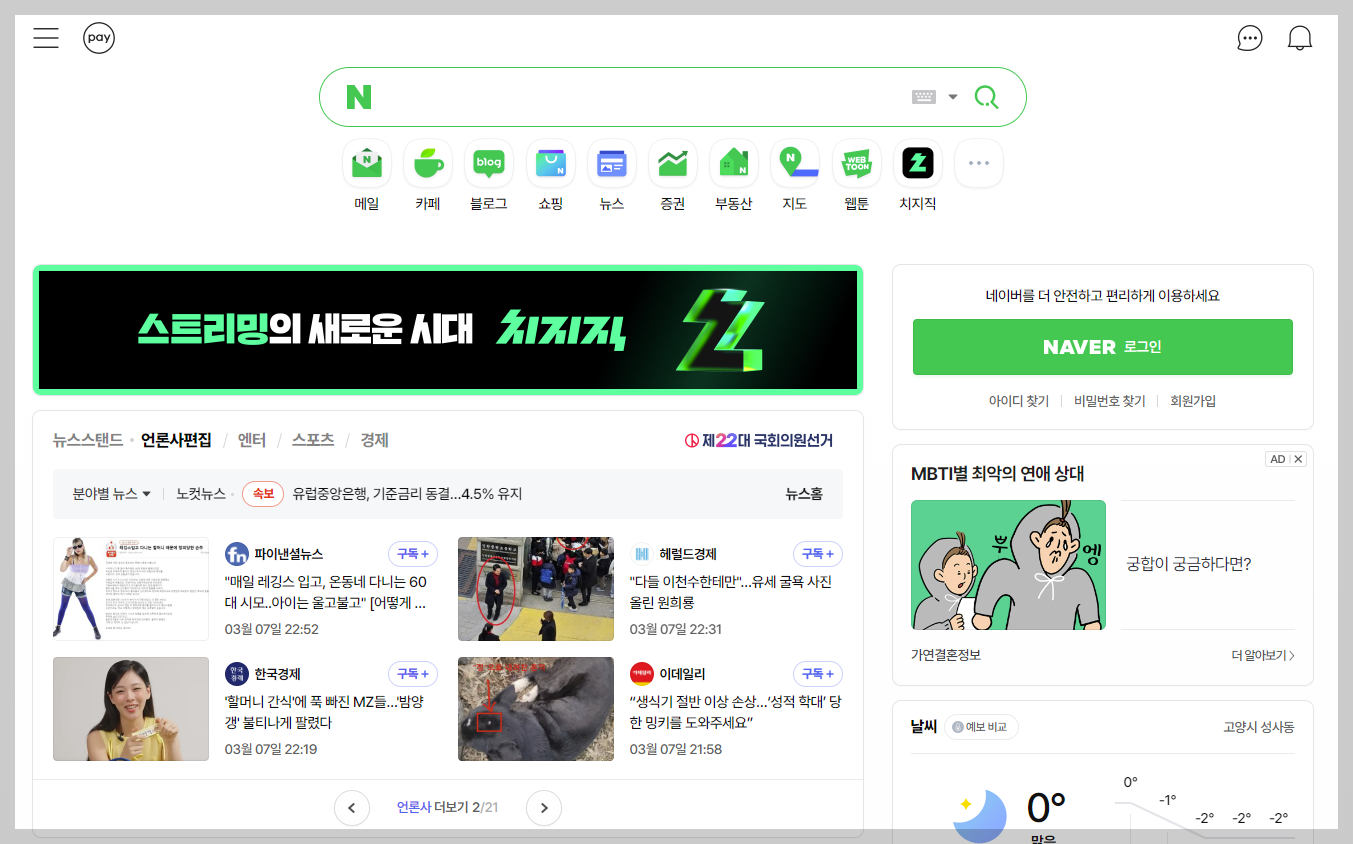Open Naver Pay icon

coord(99,39)
